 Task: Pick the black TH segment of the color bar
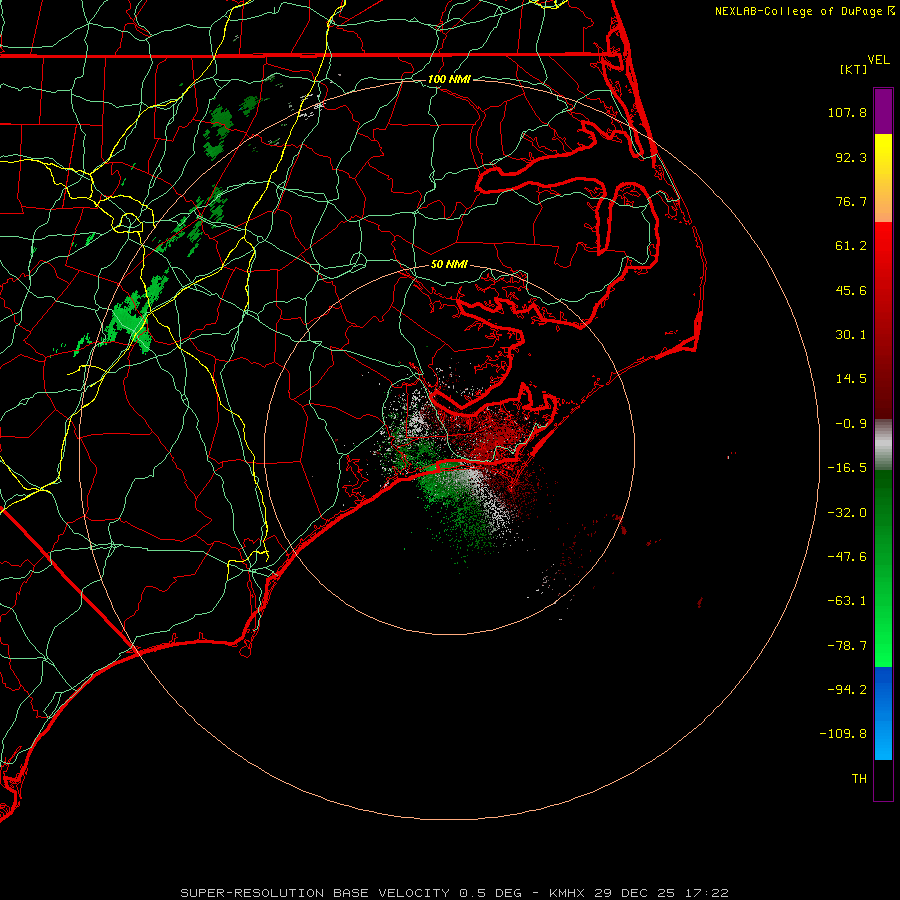(x=883, y=779)
